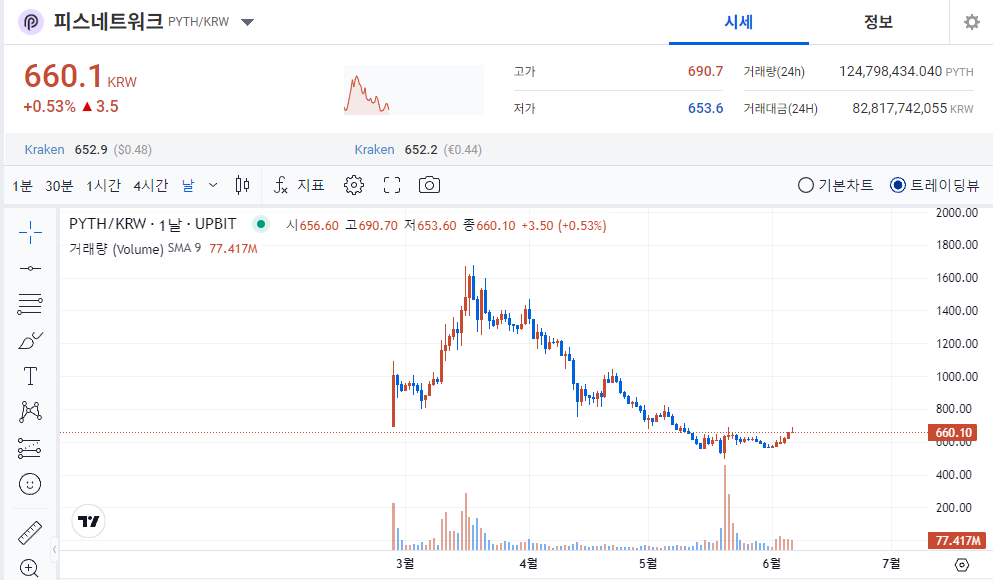
Task: Select the 날 daily interval
Action: 188,186
